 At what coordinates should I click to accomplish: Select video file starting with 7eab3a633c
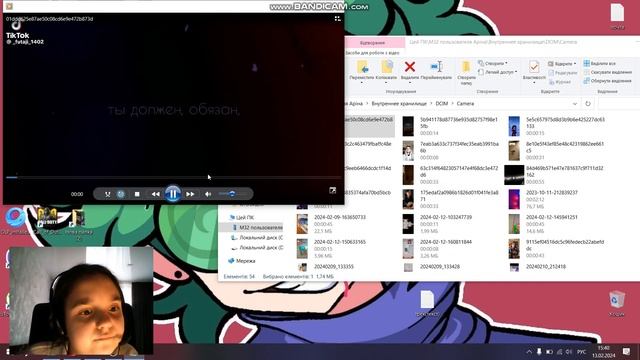click(x=451, y=151)
